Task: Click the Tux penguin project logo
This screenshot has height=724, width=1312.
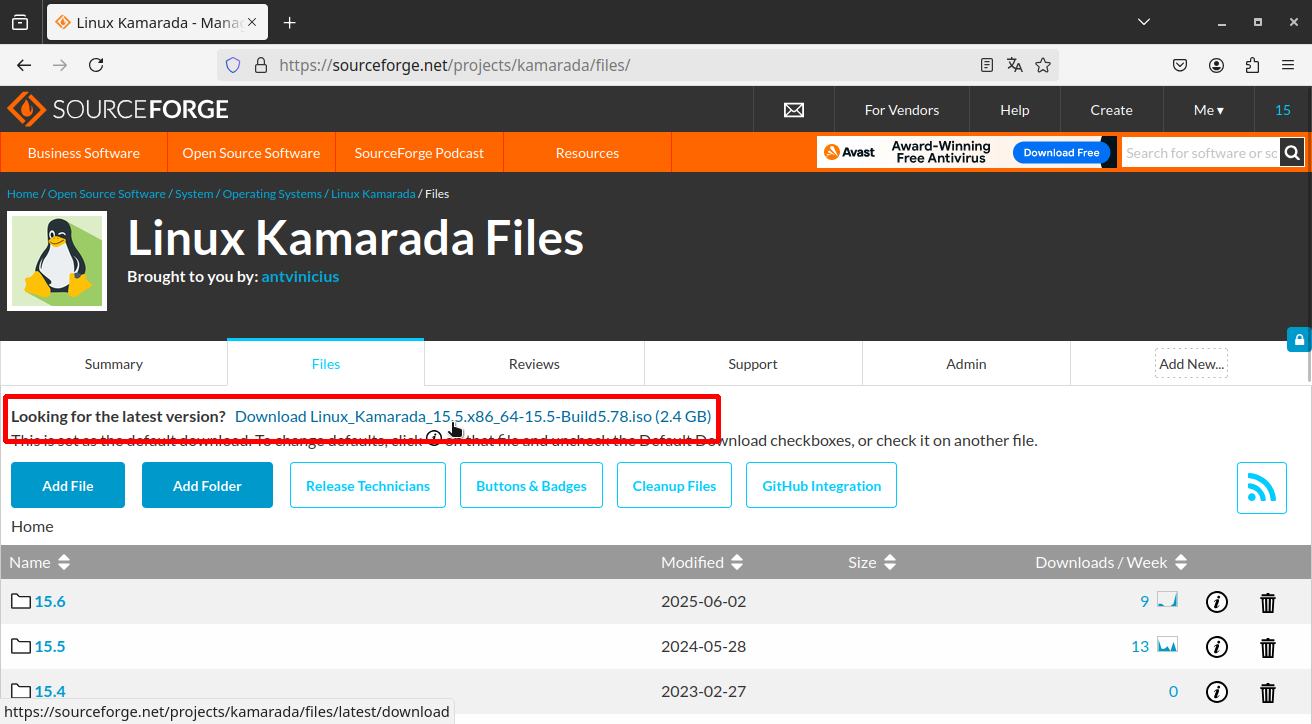Action: 57,261
